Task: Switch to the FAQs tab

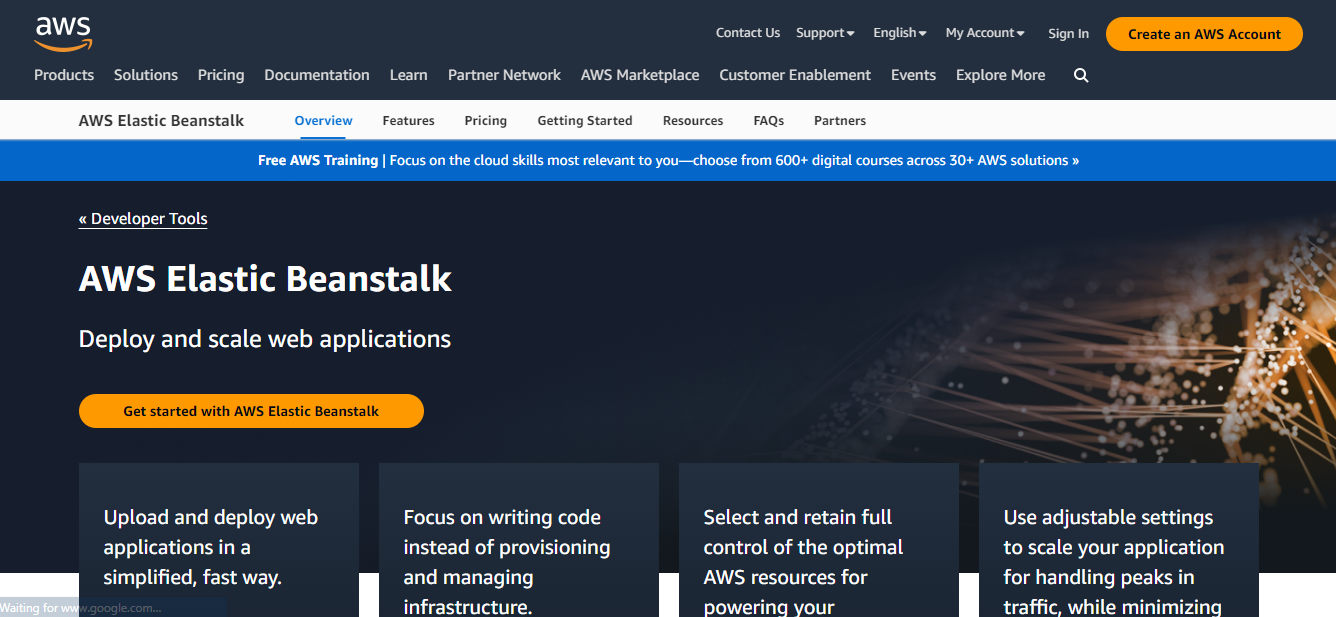Action: click(x=768, y=120)
